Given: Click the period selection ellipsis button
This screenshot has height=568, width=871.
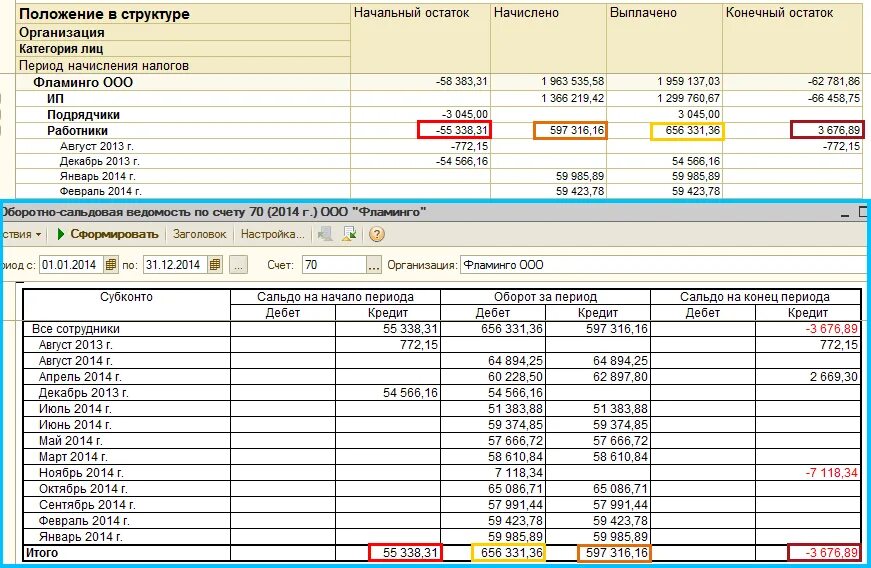Looking at the screenshot, I should point(238,265).
